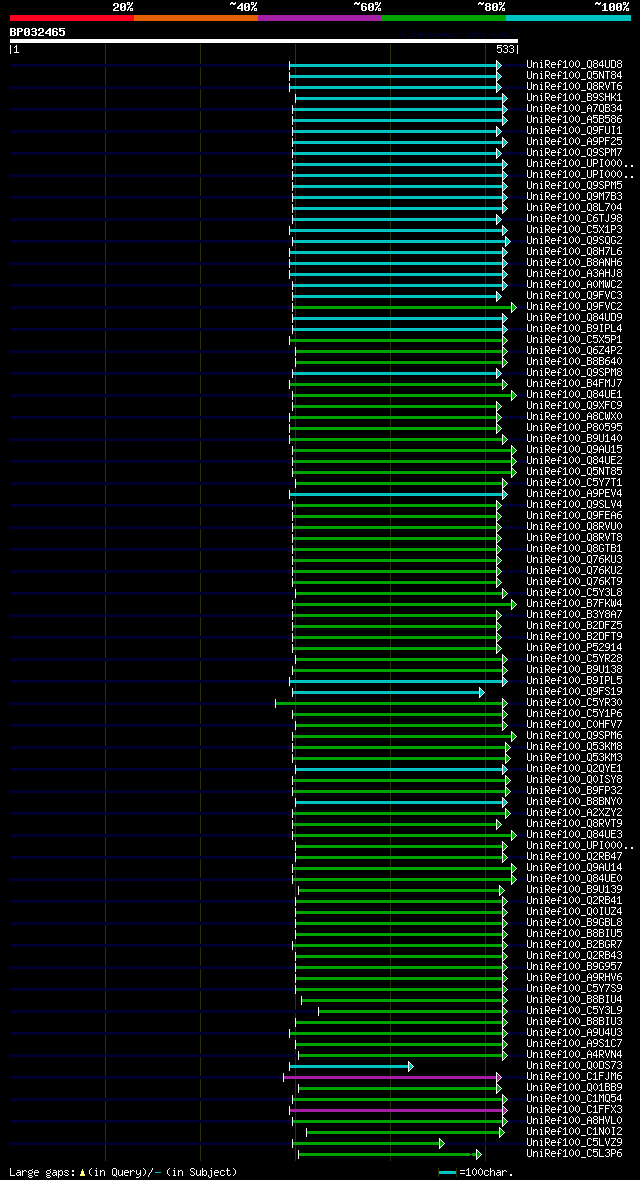Select the UniRef100_Q76KU3 label

(574, 559)
